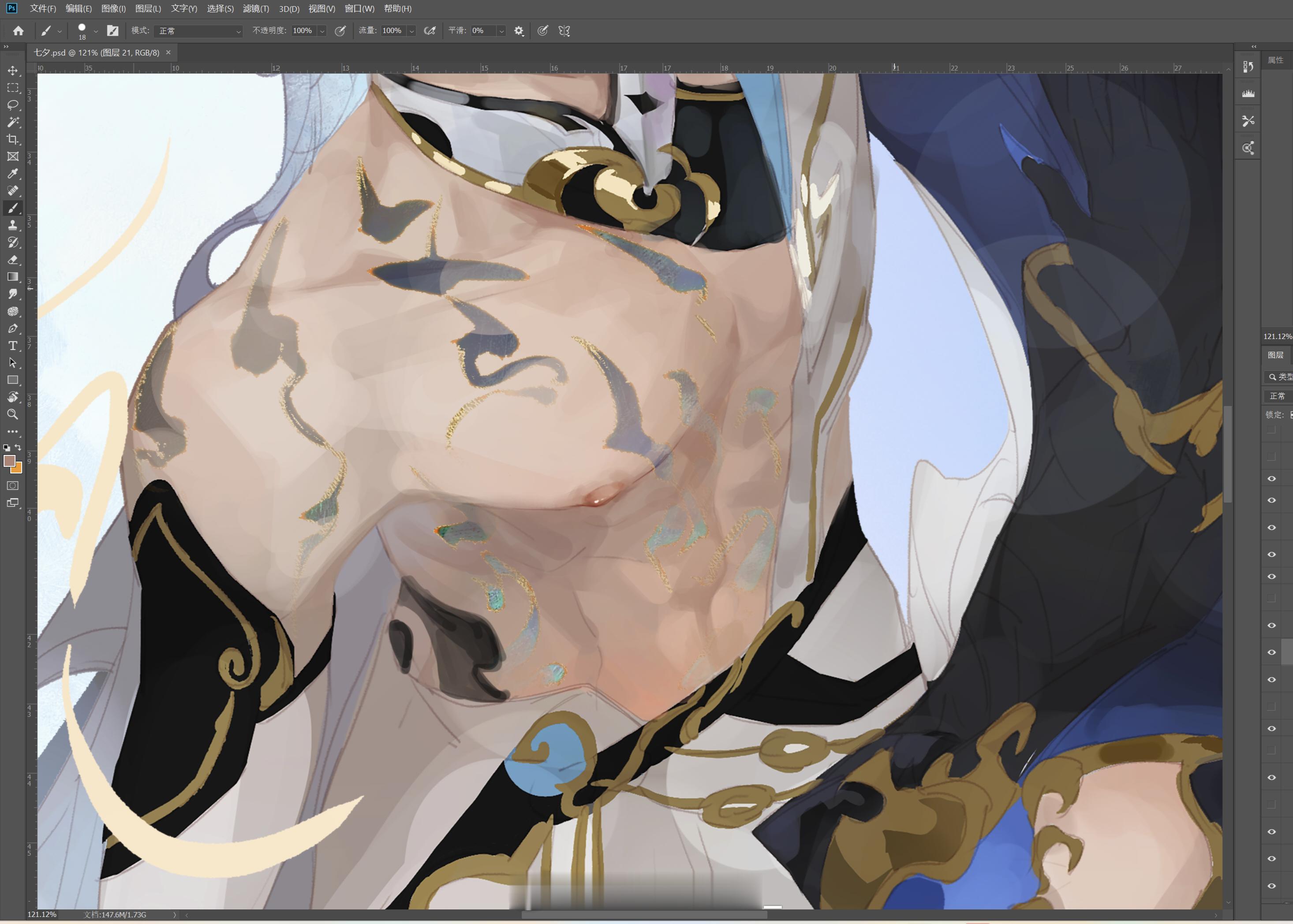Select the Healing Brush tool
The height and width of the screenshot is (924, 1293).
tap(12, 190)
